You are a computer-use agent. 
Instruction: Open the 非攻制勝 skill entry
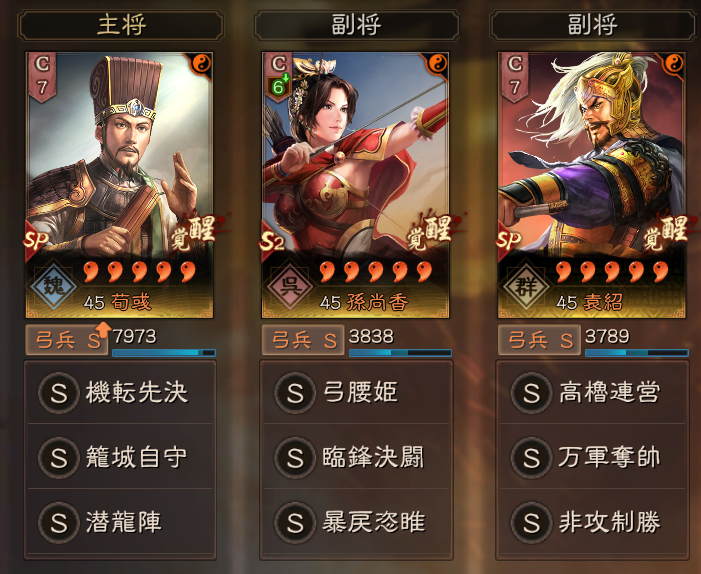pos(592,522)
